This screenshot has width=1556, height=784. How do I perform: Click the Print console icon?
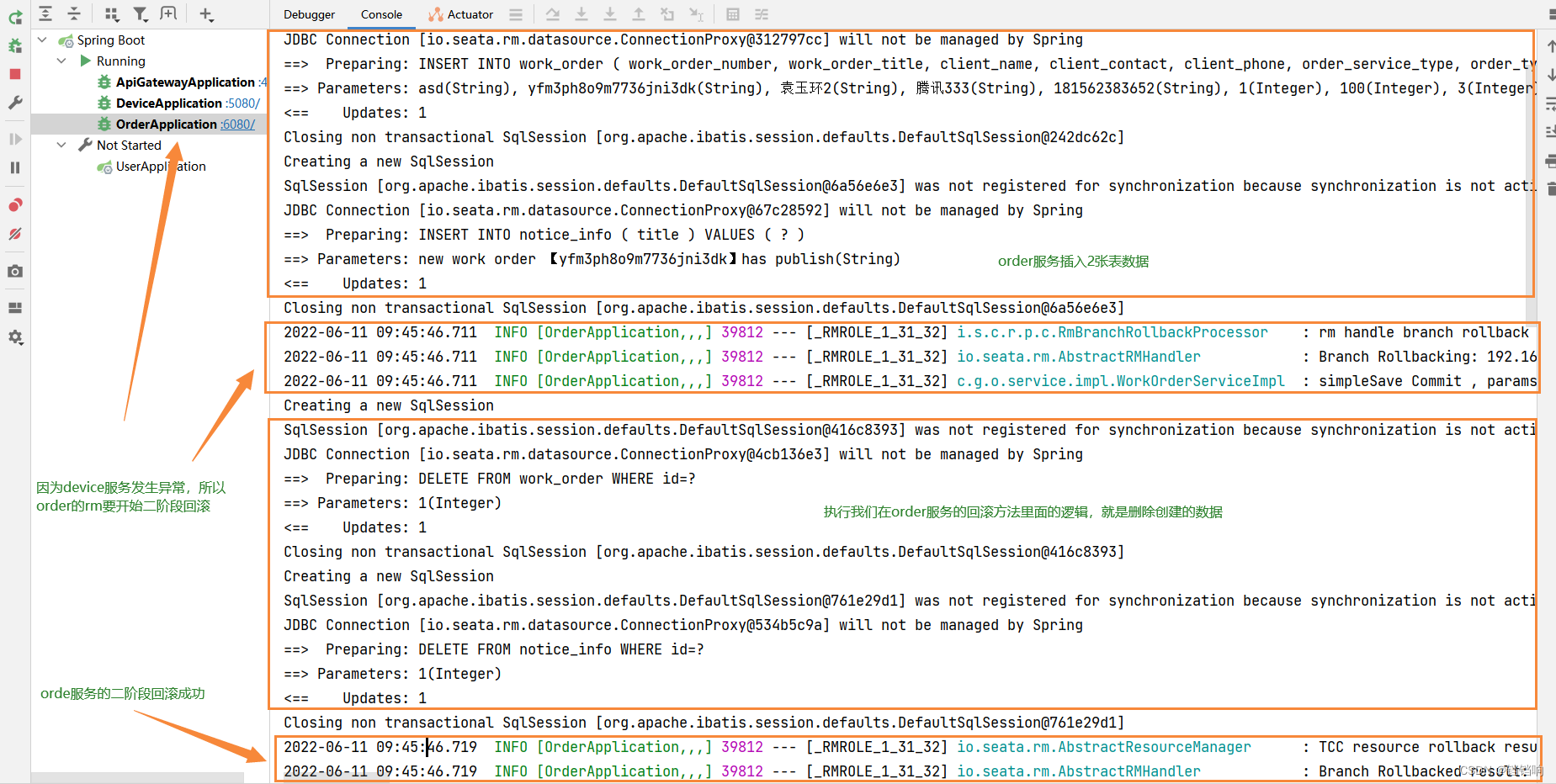click(x=1550, y=161)
